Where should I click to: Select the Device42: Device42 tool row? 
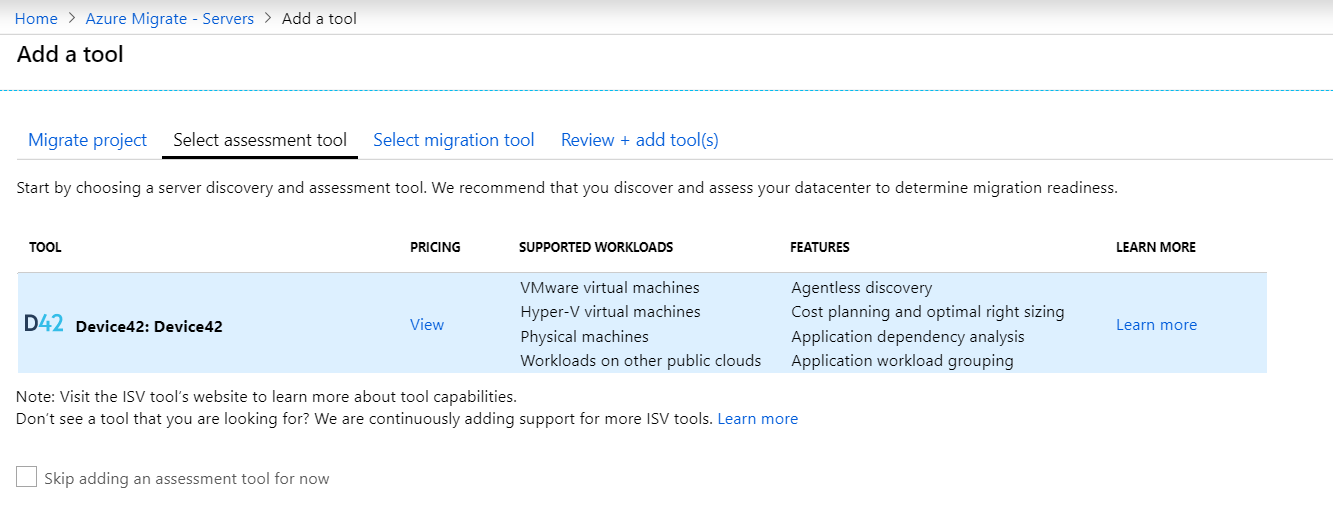[642, 323]
